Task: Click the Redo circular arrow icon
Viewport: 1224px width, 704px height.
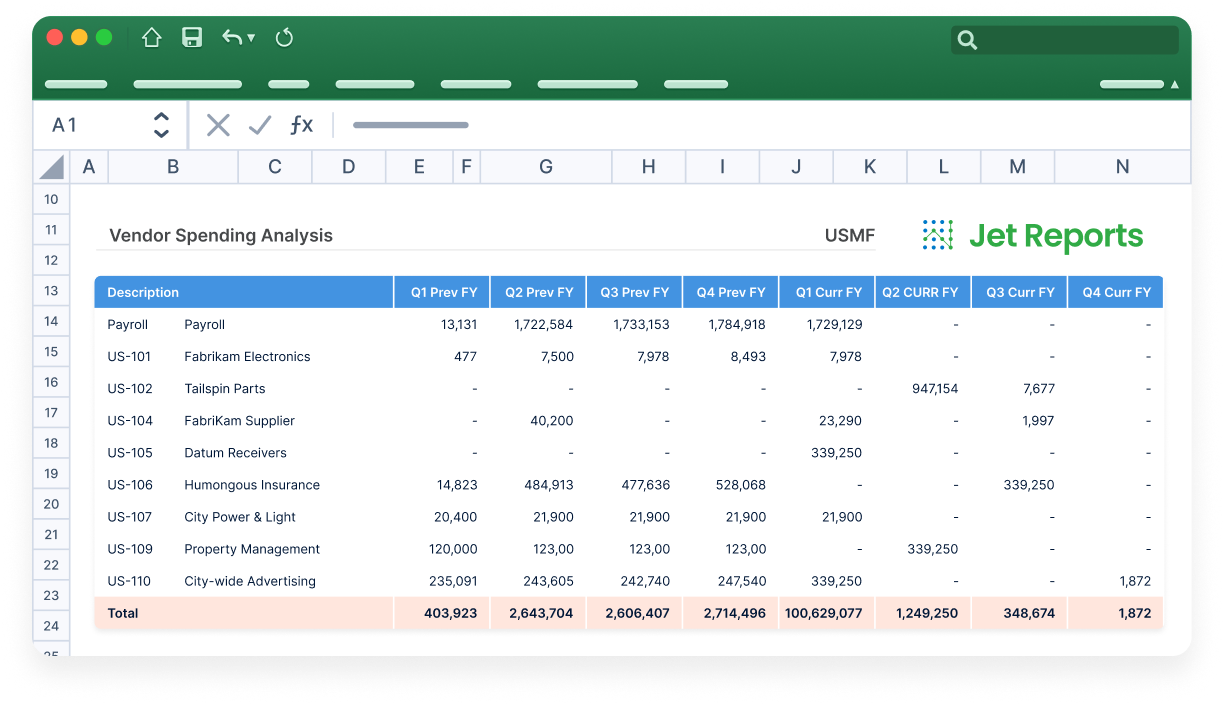Action: click(284, 38)
